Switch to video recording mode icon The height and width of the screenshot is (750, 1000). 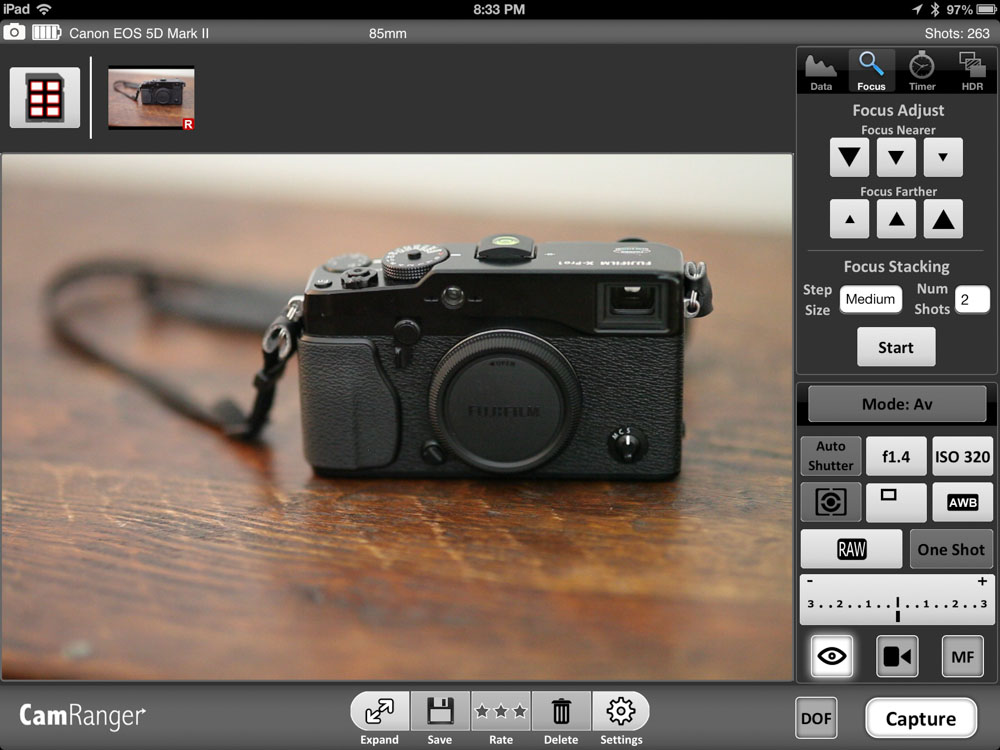[x=897, y=656]
